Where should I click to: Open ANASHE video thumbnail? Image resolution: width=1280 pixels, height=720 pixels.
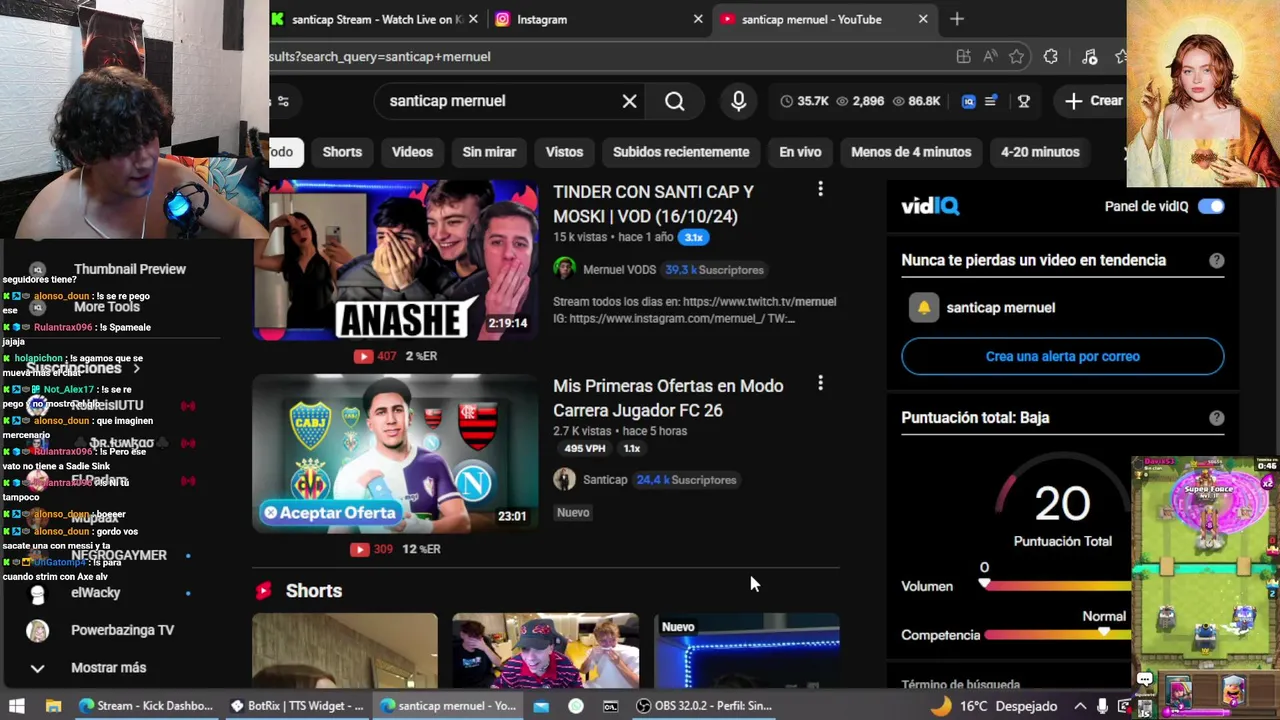(395, 260)
